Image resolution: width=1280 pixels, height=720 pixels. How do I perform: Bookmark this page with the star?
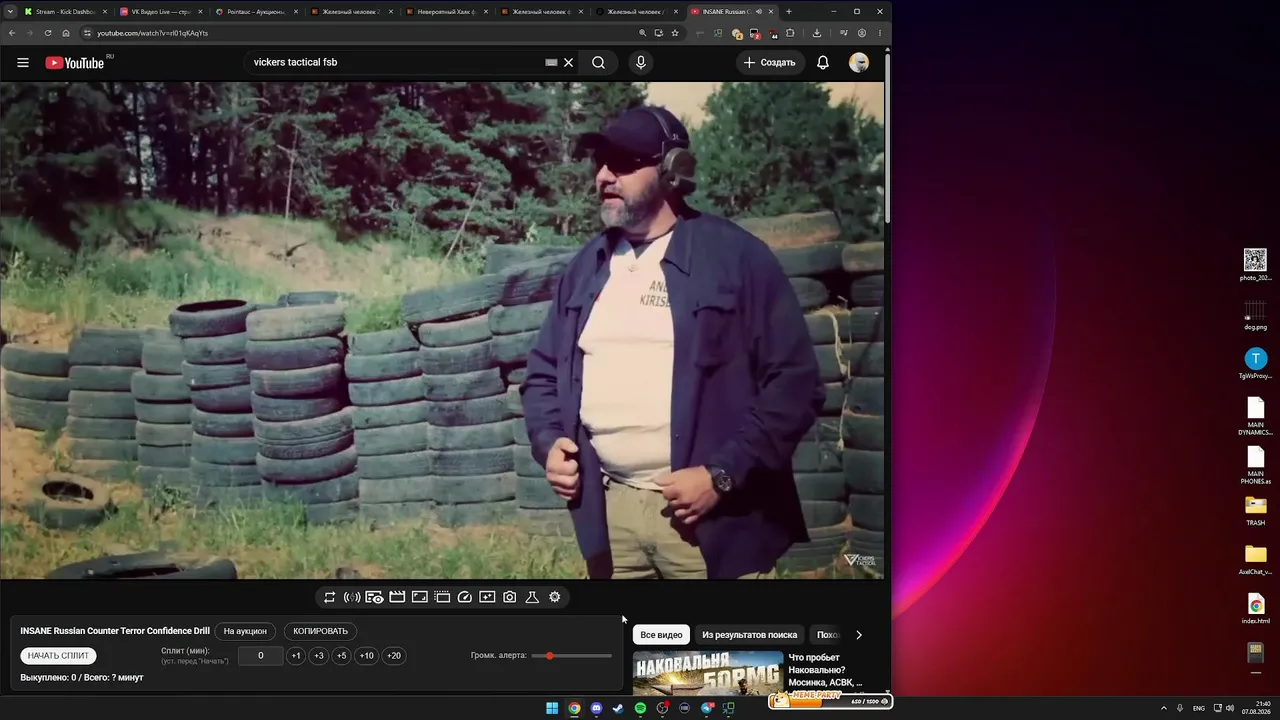(675, 33)
